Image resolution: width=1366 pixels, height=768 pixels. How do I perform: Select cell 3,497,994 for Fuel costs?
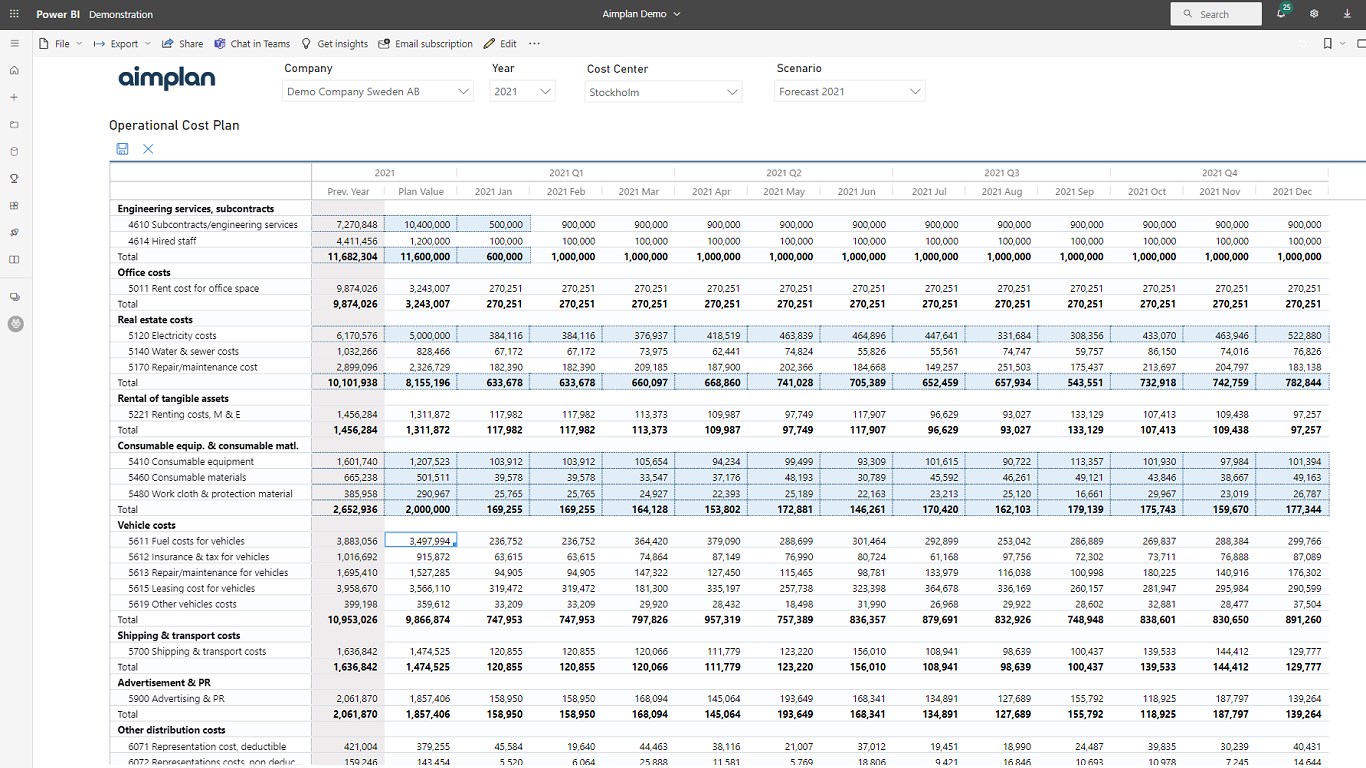[x=420, y=541]
